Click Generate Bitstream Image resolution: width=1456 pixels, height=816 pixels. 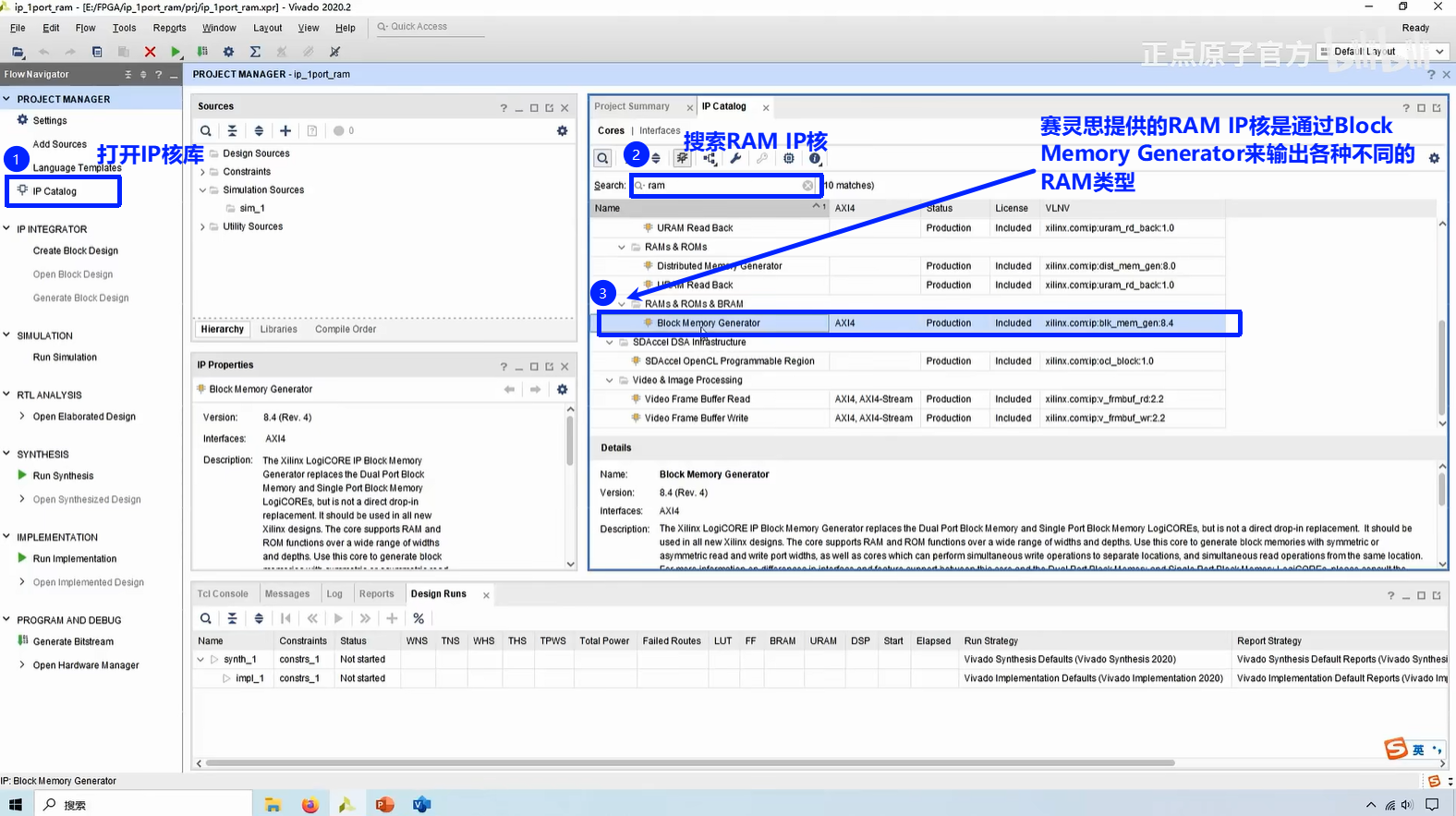73,642
